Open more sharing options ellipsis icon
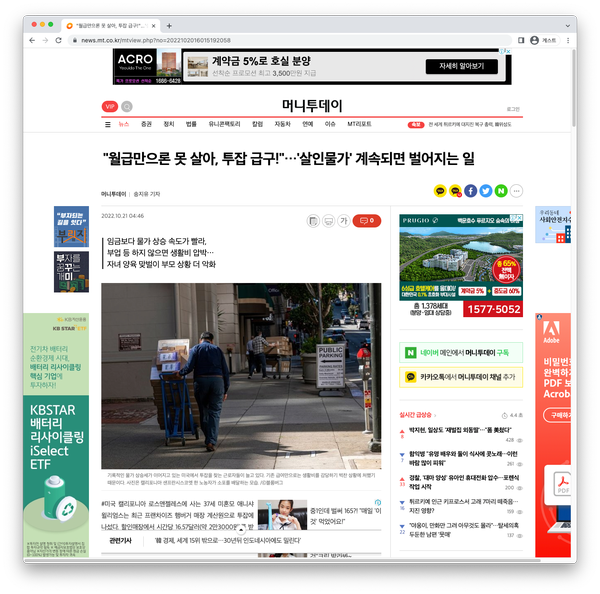Viewport: 600px width, 594px height. (516, 191)
